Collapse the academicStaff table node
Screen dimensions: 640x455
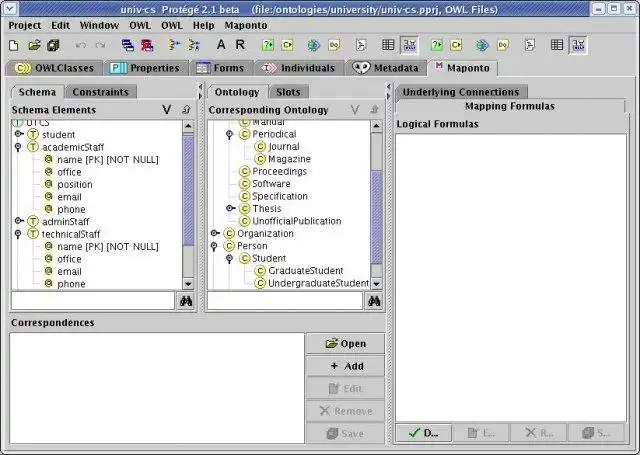(18, 147)
